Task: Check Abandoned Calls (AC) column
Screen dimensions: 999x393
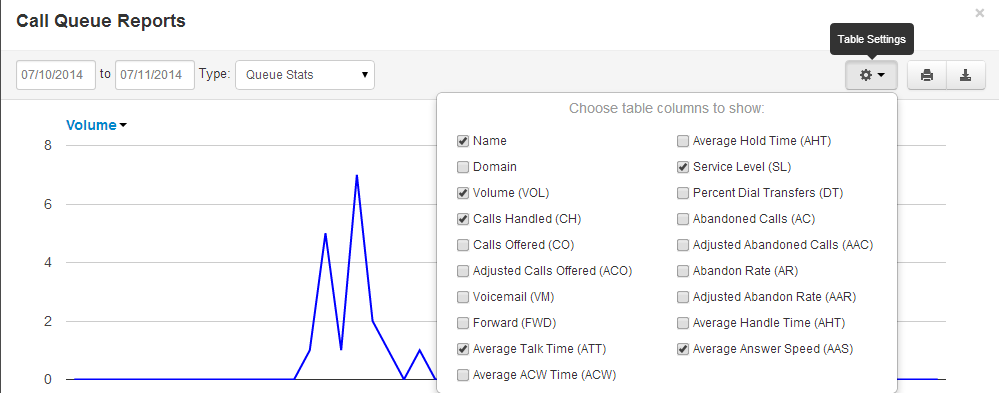Action: coord(682,219)
